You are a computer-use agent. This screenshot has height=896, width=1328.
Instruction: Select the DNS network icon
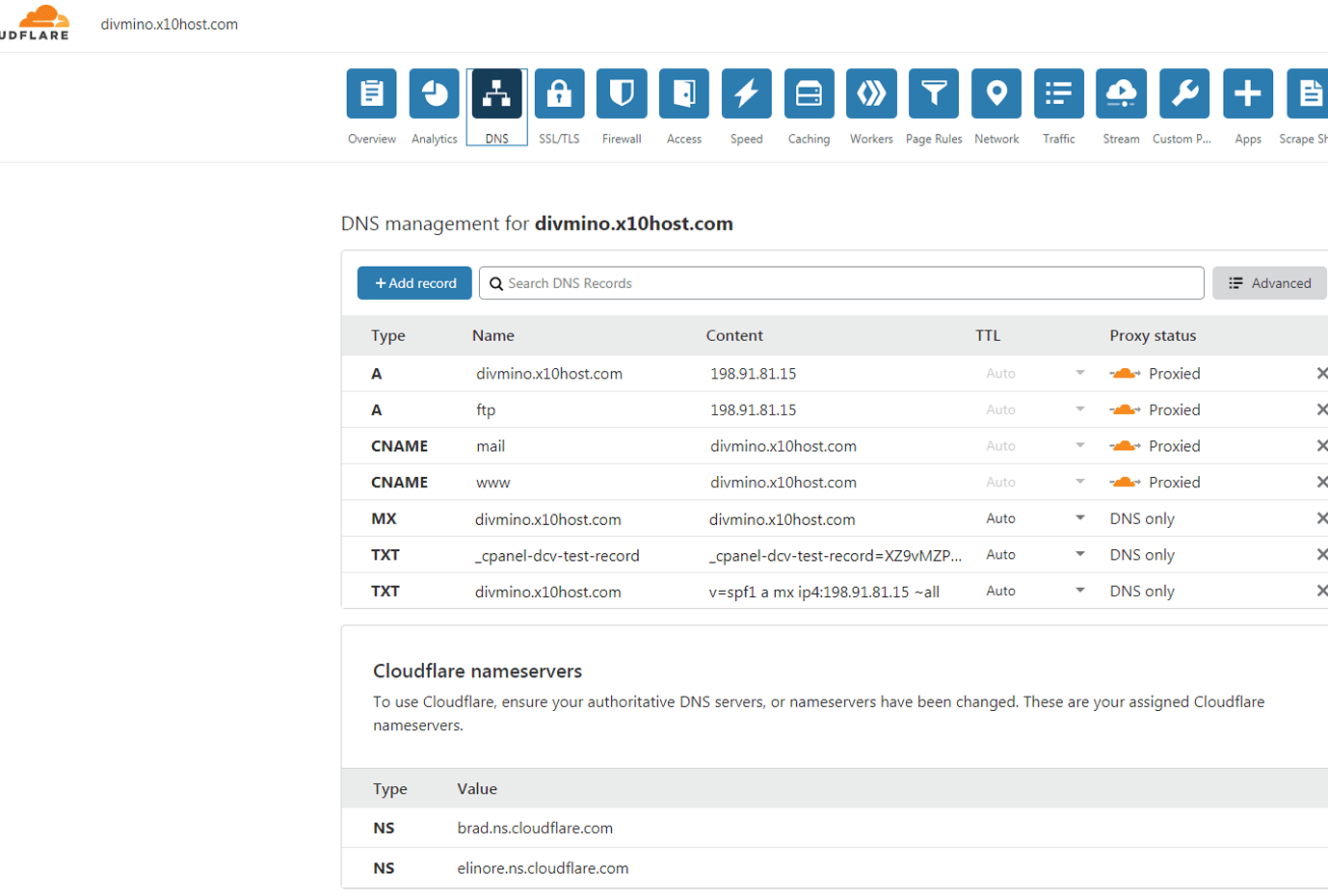(x=497, y=93)
